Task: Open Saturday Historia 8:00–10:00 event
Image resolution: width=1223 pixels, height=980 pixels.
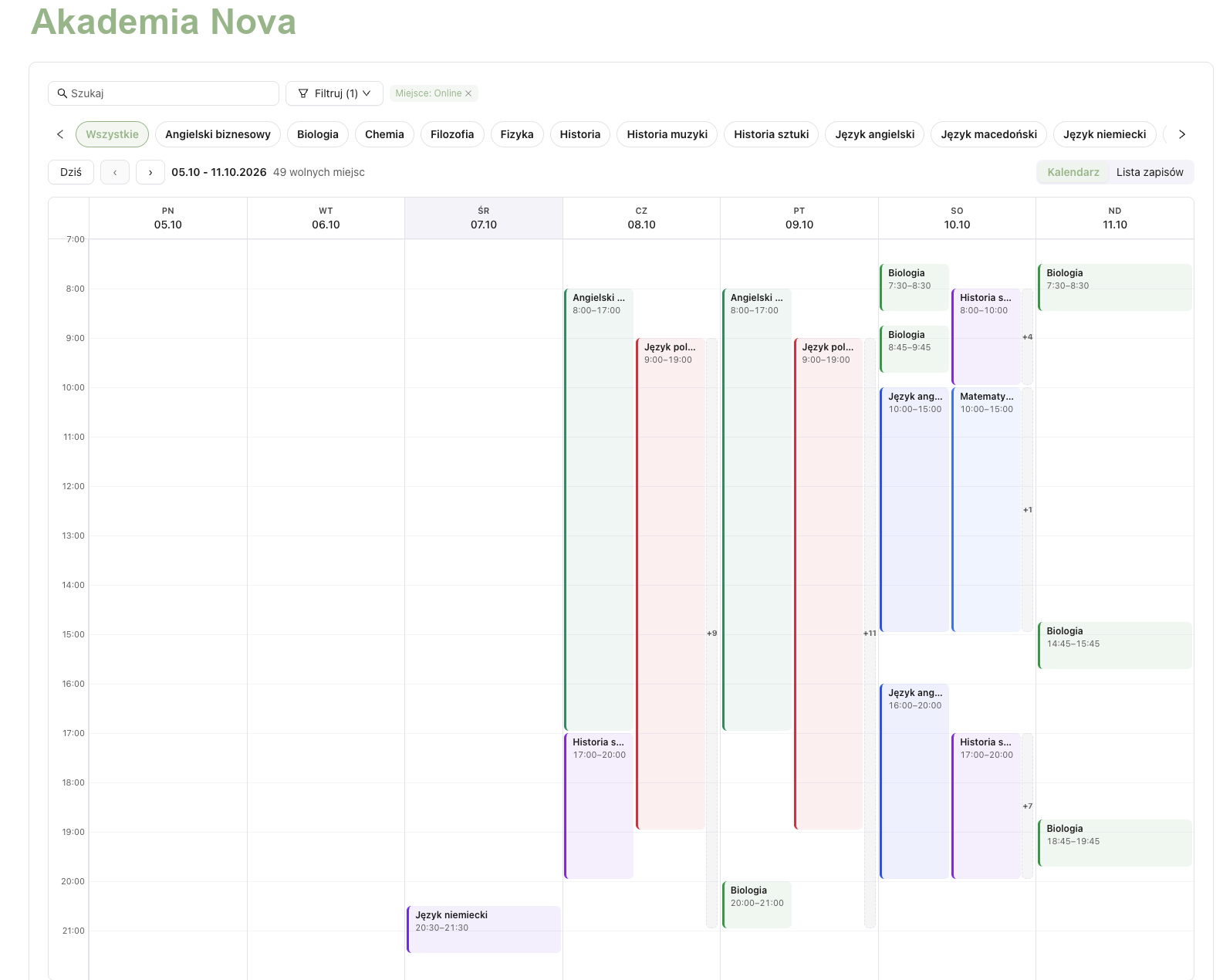Action: [986, 336]
